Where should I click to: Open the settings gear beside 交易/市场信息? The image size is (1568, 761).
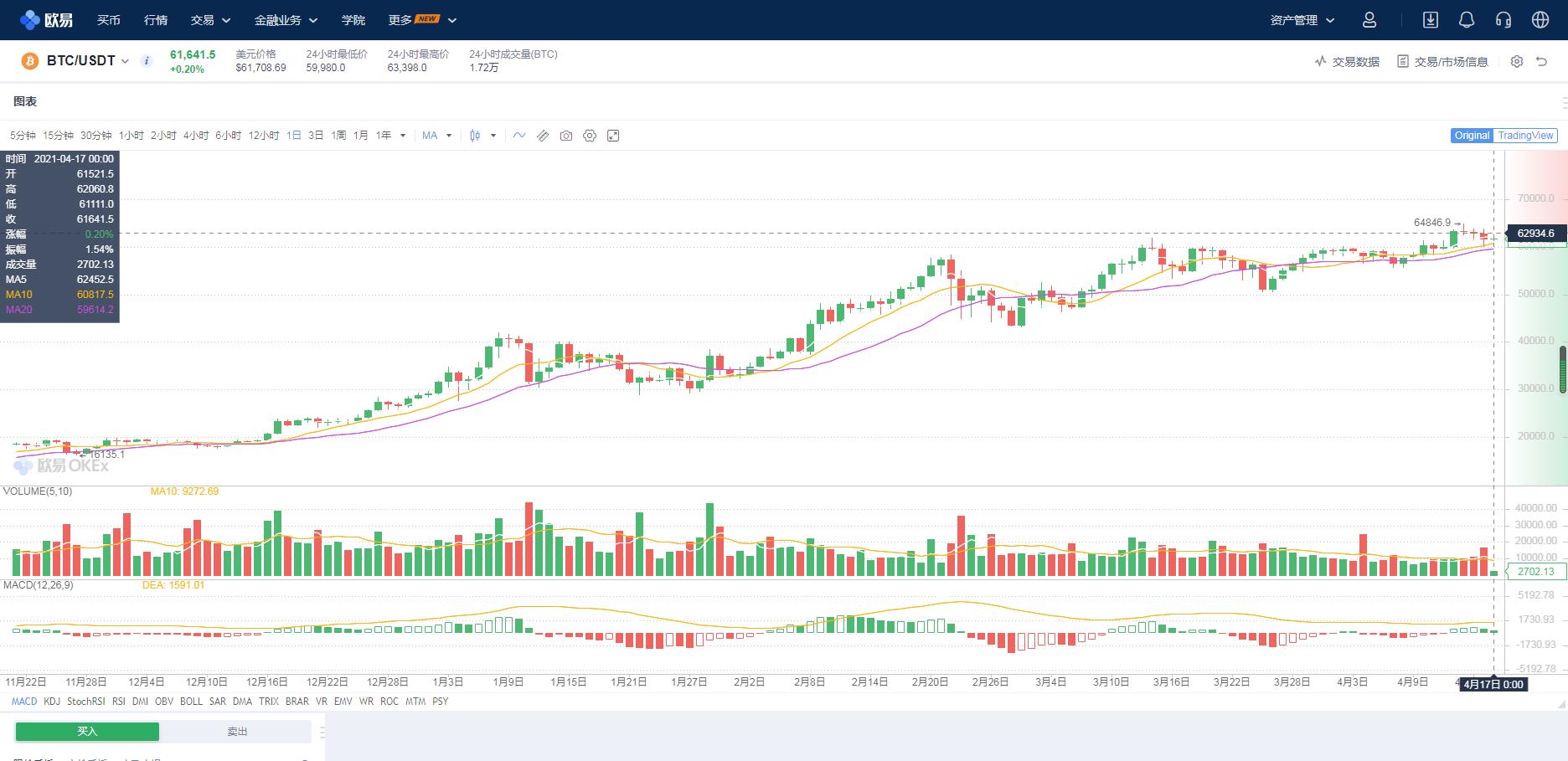click(x=1517, y=61)
